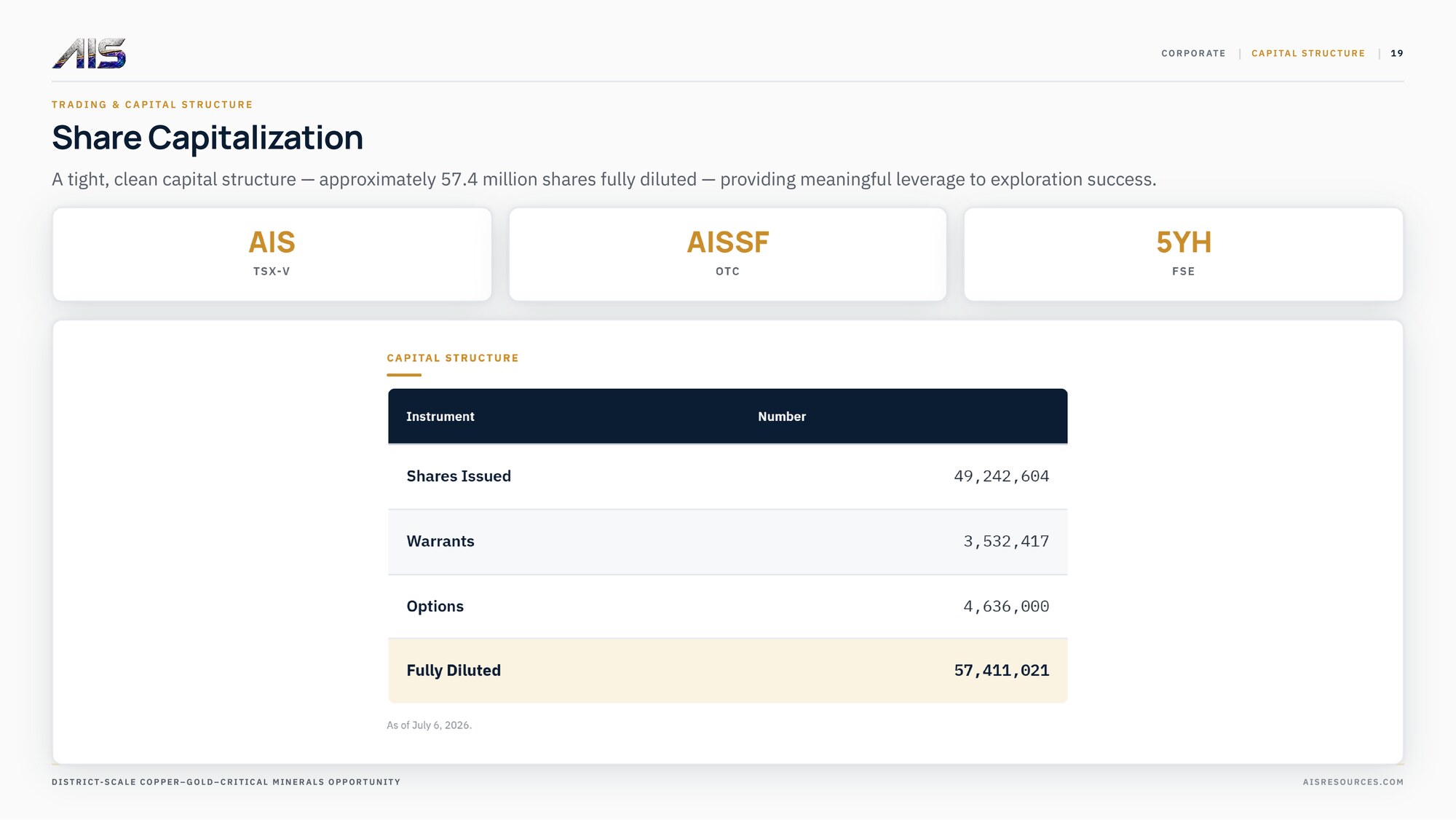The width and height of the screenshot is (1456, 820).
Task: Click the Share Capitalization title
Action: [x=207, y=138]
